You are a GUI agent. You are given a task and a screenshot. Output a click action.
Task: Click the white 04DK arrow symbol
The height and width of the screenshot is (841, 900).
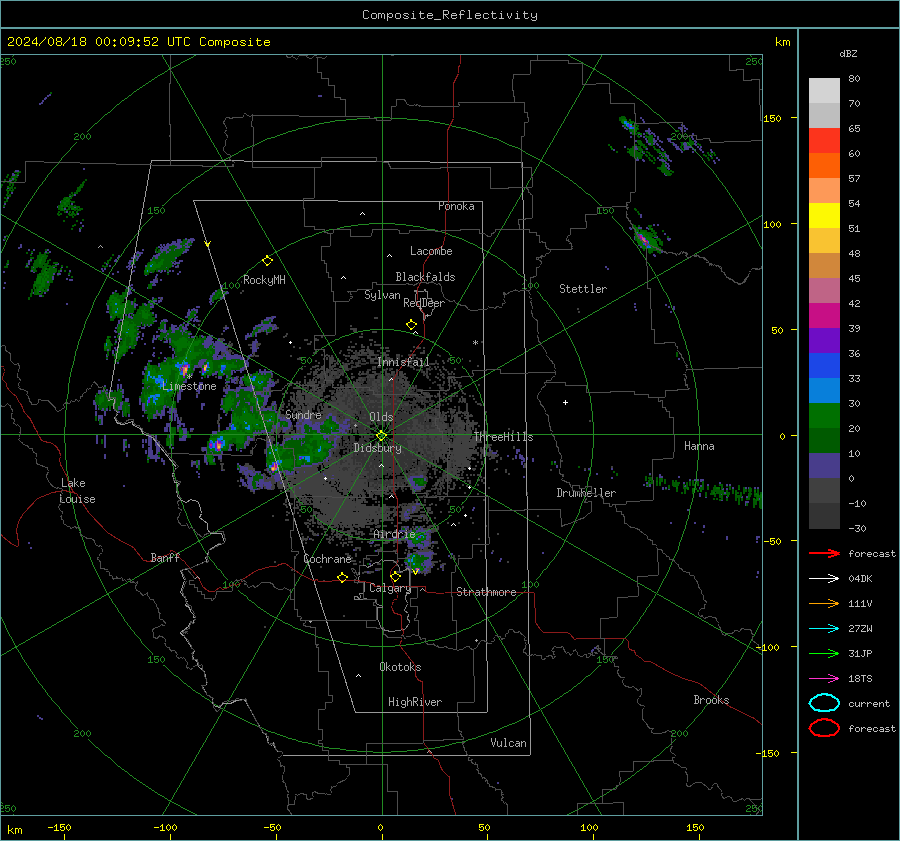pyautogui.click(x=824, y=578)
